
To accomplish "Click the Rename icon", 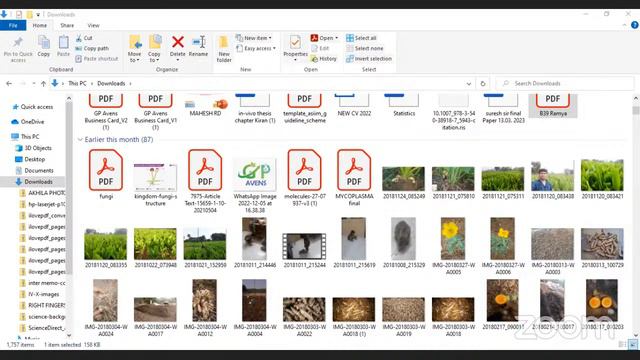I will (x=198, y=42).
